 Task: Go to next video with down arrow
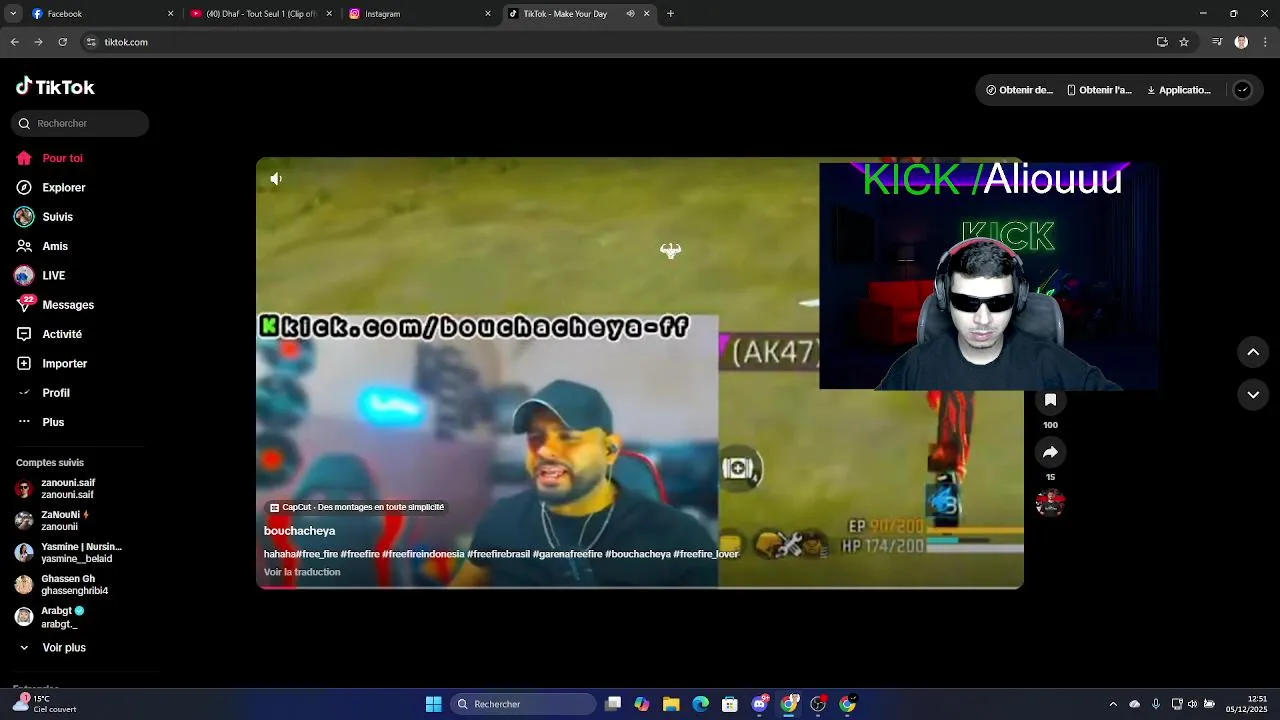[x=1253, y=395]
